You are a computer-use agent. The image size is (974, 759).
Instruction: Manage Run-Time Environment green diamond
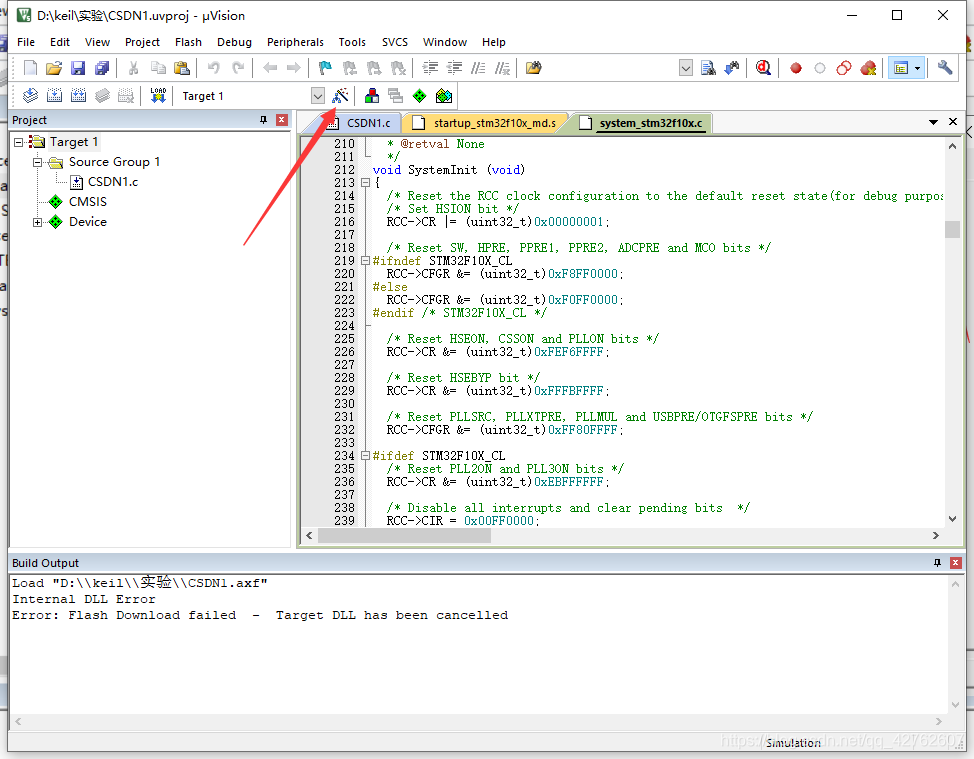click(420, 96)
